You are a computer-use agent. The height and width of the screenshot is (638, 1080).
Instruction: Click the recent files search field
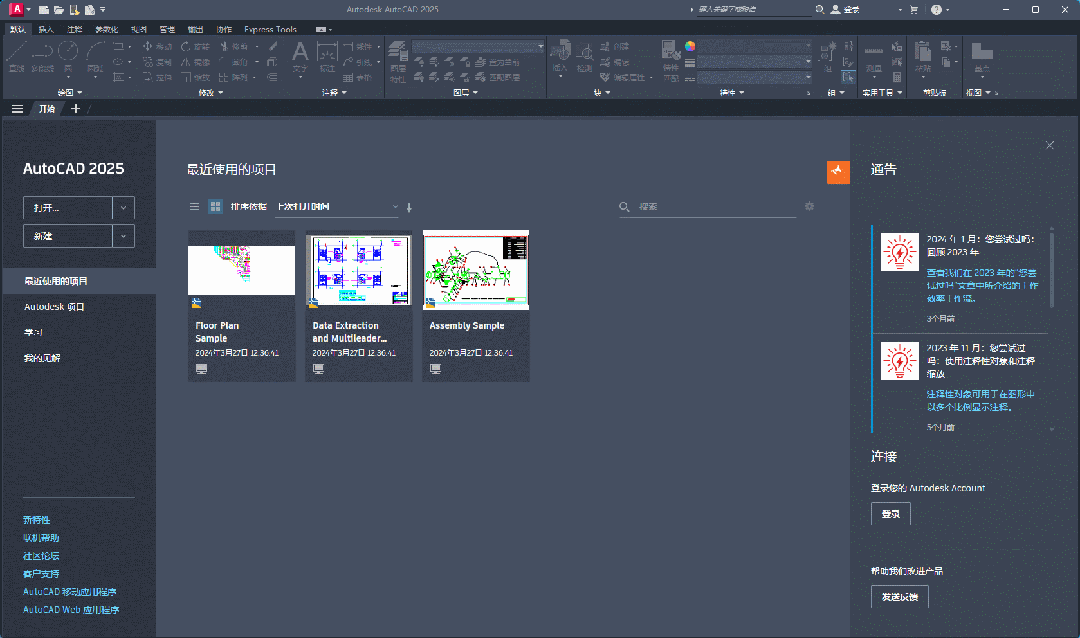tap(707, 207)
